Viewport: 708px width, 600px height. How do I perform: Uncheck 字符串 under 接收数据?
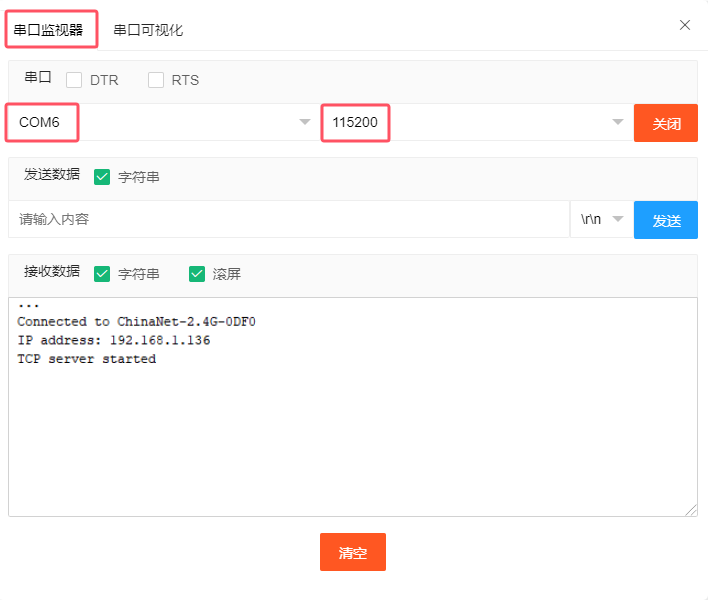point(102,274)
